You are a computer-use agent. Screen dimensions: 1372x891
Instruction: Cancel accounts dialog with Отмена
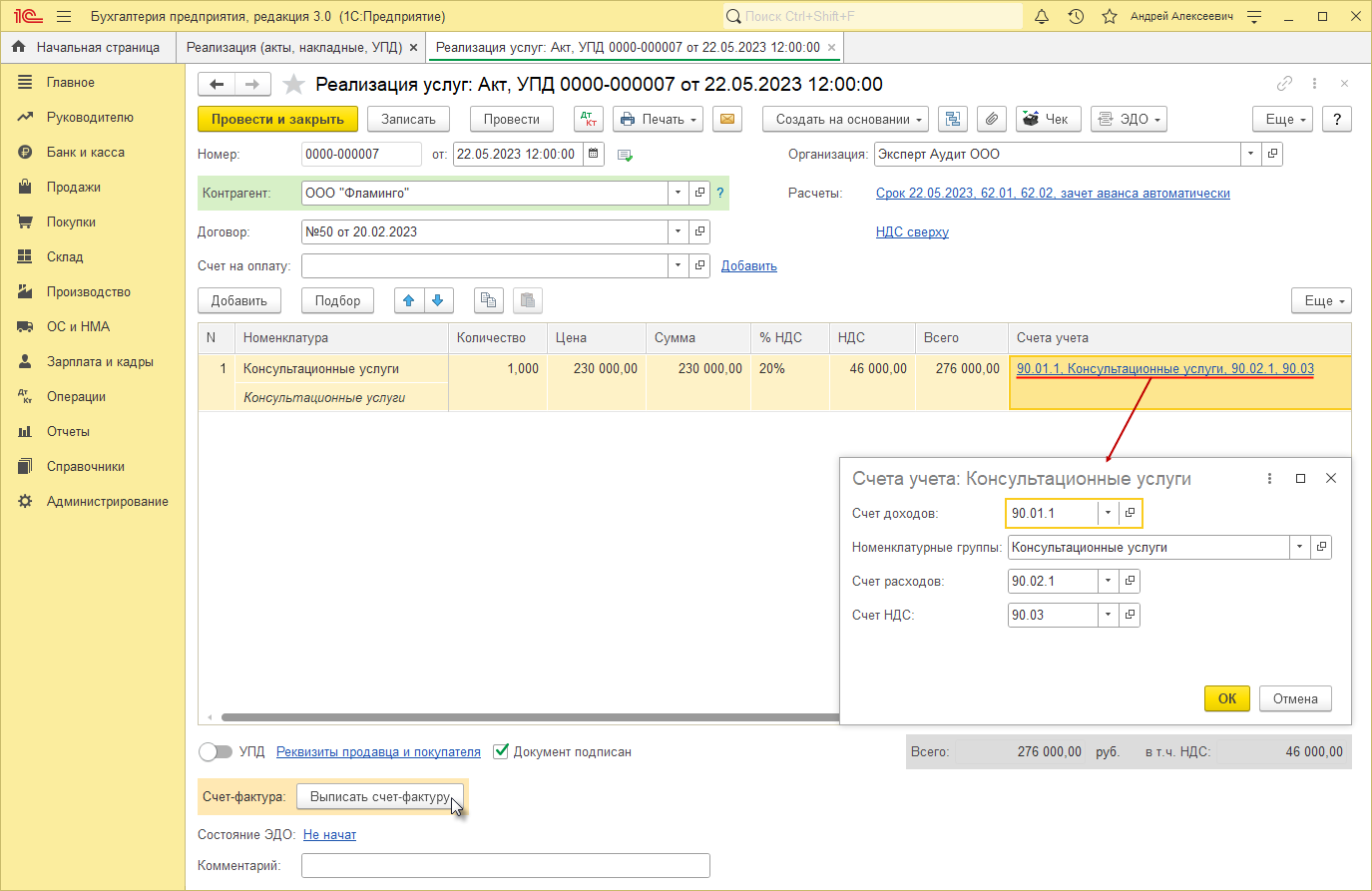[x=1295, y=698]
